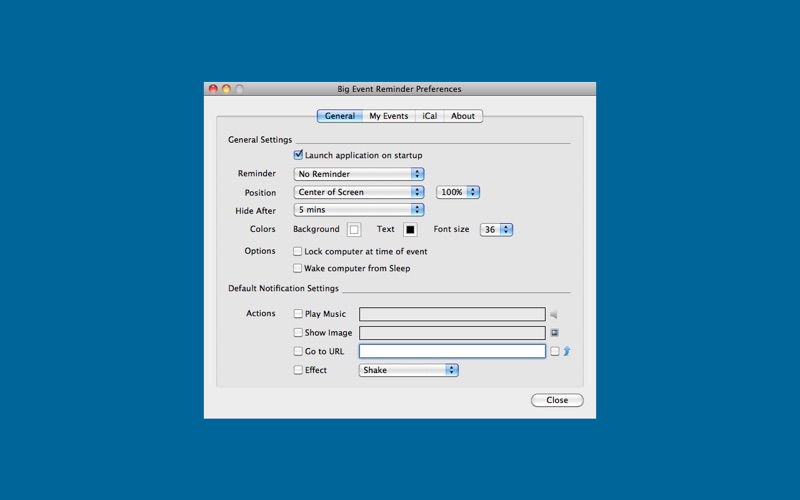Switch to the iCal tab
Screen dimensions: 800x500
click(x=430, y=116)
